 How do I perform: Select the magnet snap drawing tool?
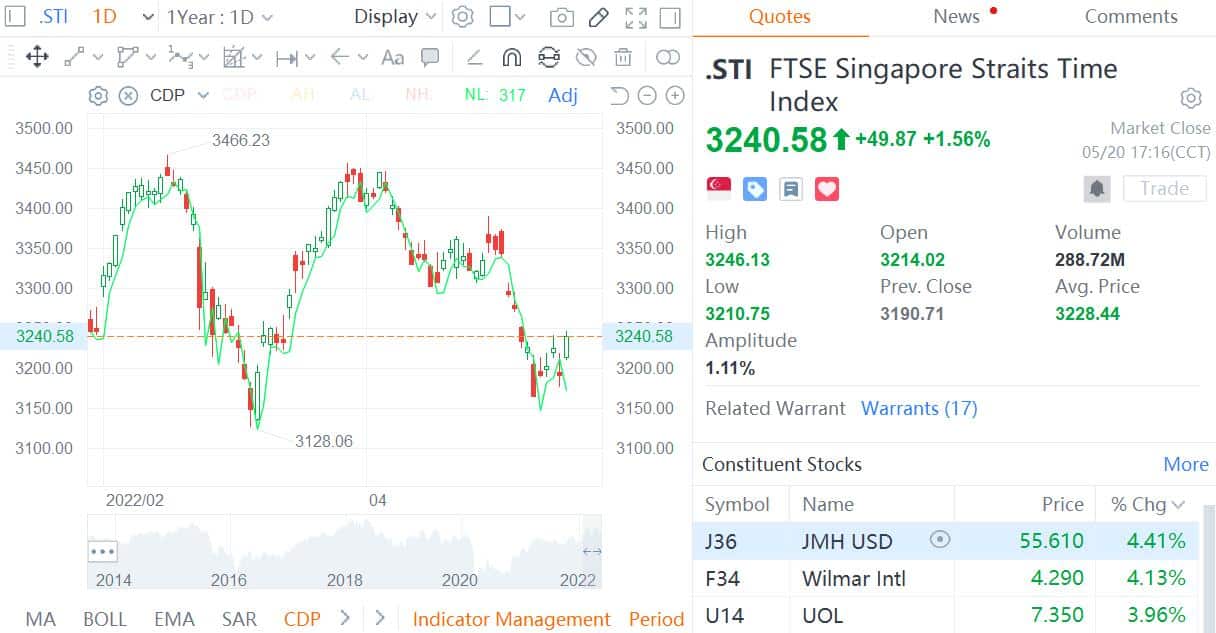click(x=511, y=57)
